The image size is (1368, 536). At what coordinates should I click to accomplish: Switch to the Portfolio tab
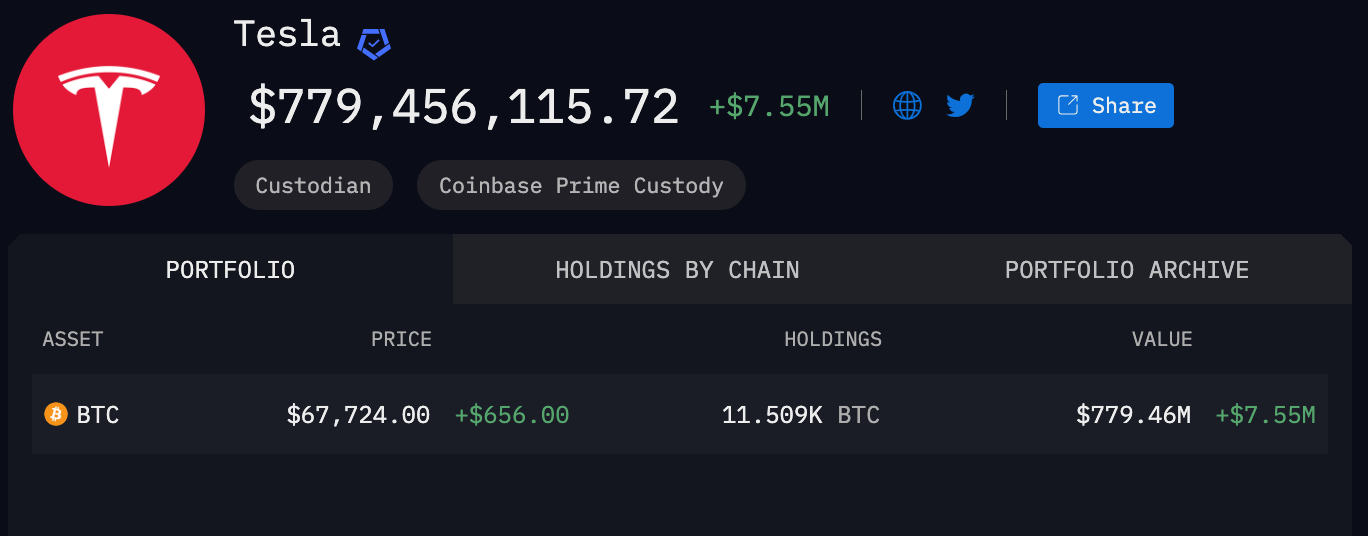coord(230,270)
